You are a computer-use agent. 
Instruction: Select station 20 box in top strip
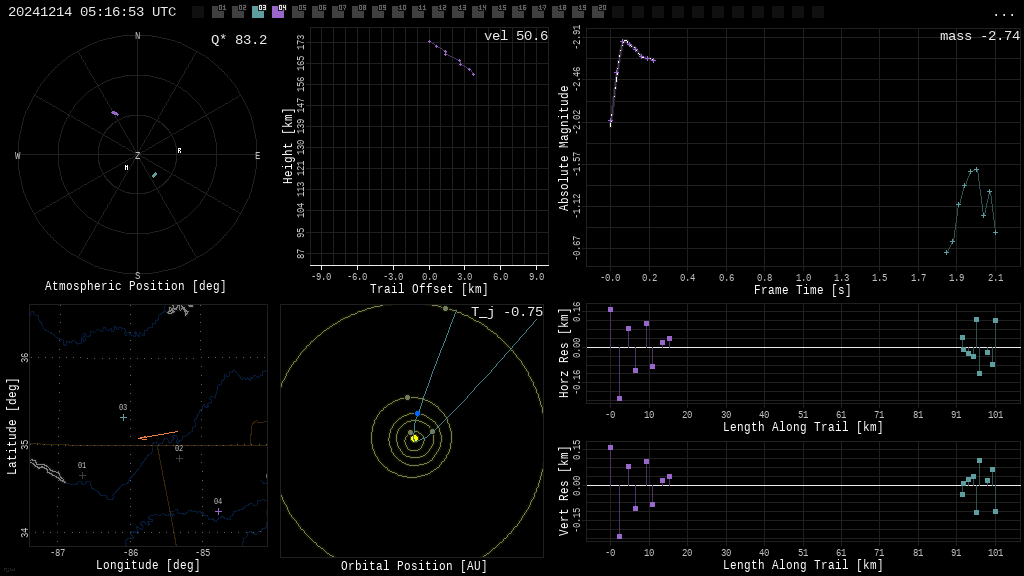point(598,12)
